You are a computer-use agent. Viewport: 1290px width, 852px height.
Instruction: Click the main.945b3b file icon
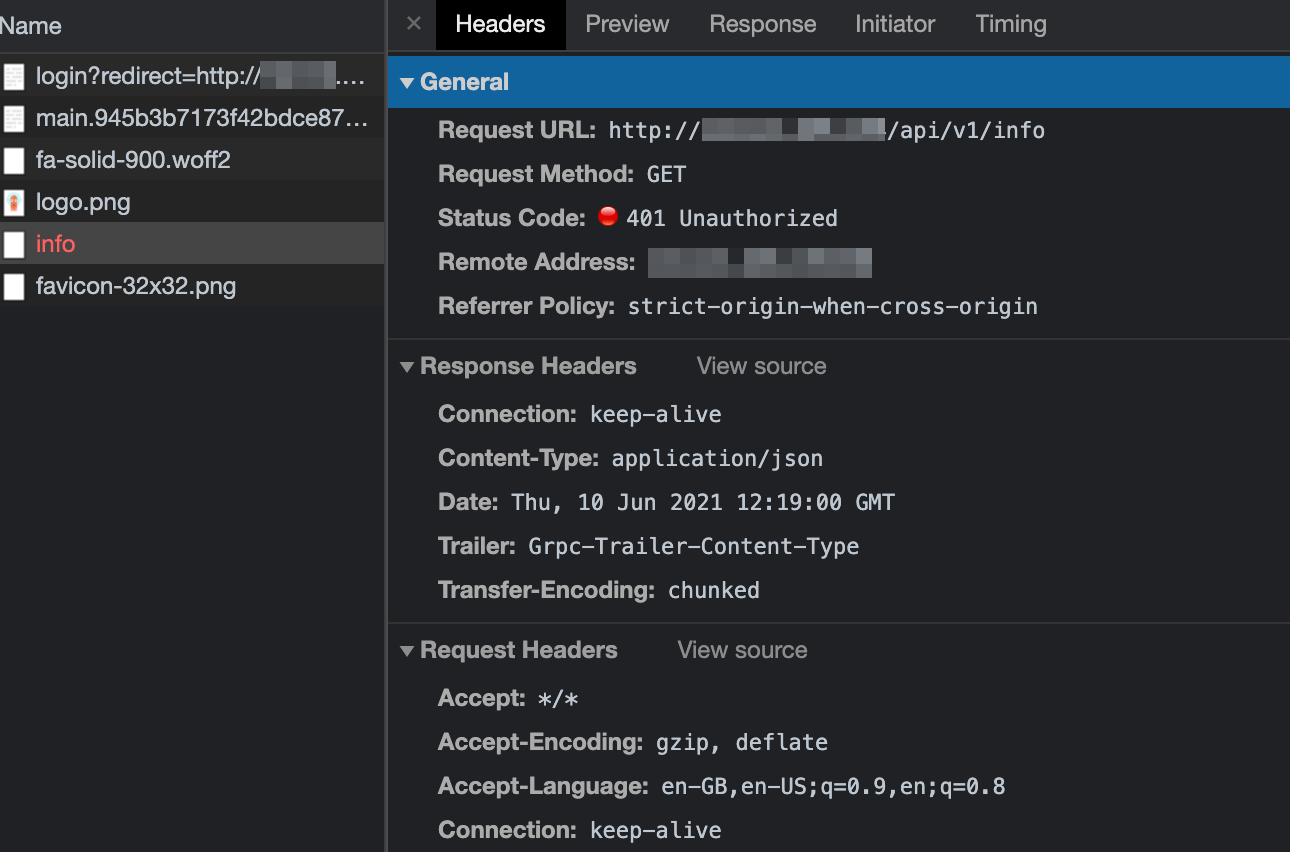[14, 118]
